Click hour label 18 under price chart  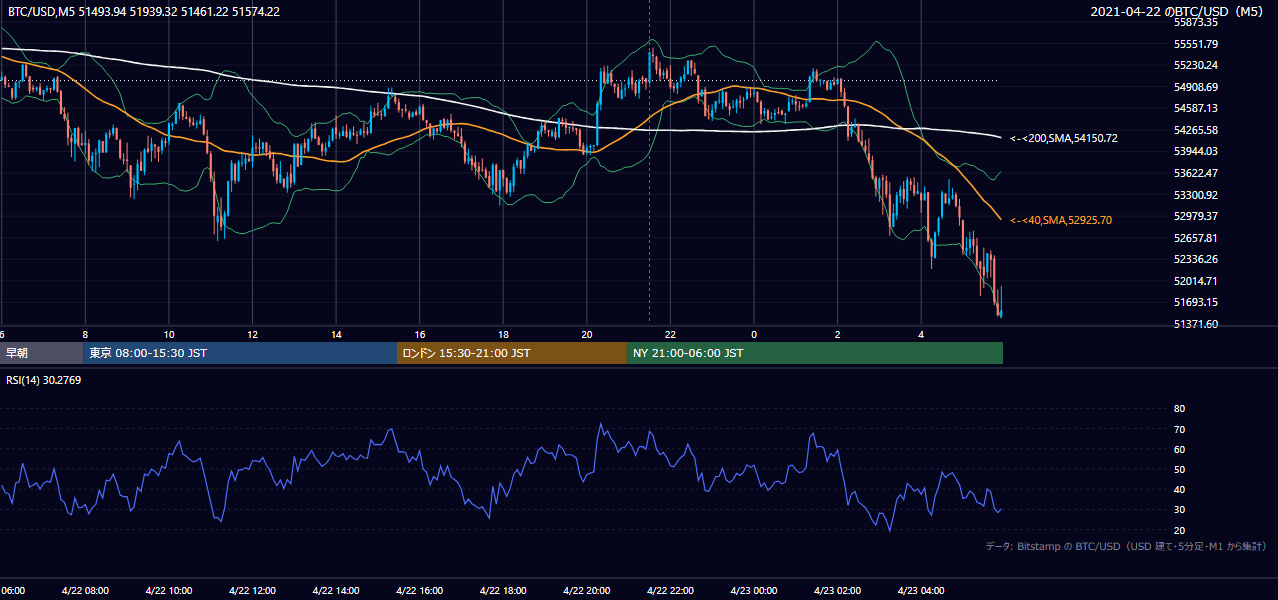click(504, 334)
